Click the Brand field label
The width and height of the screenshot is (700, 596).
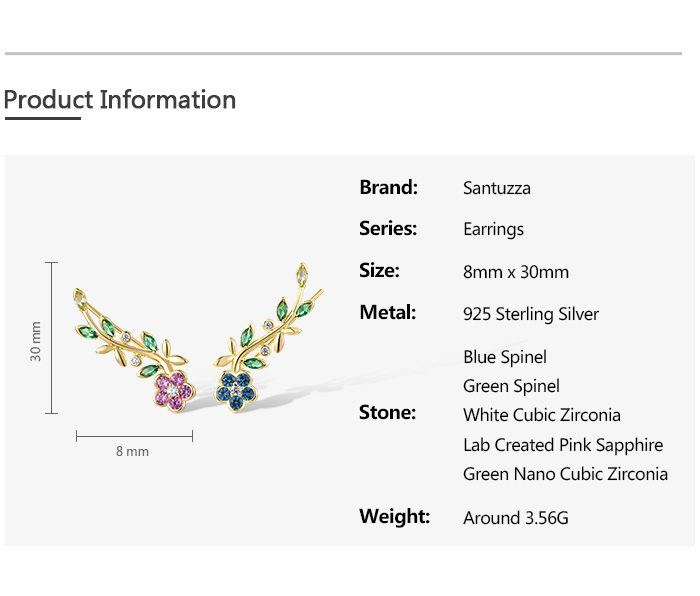(388, 187)
